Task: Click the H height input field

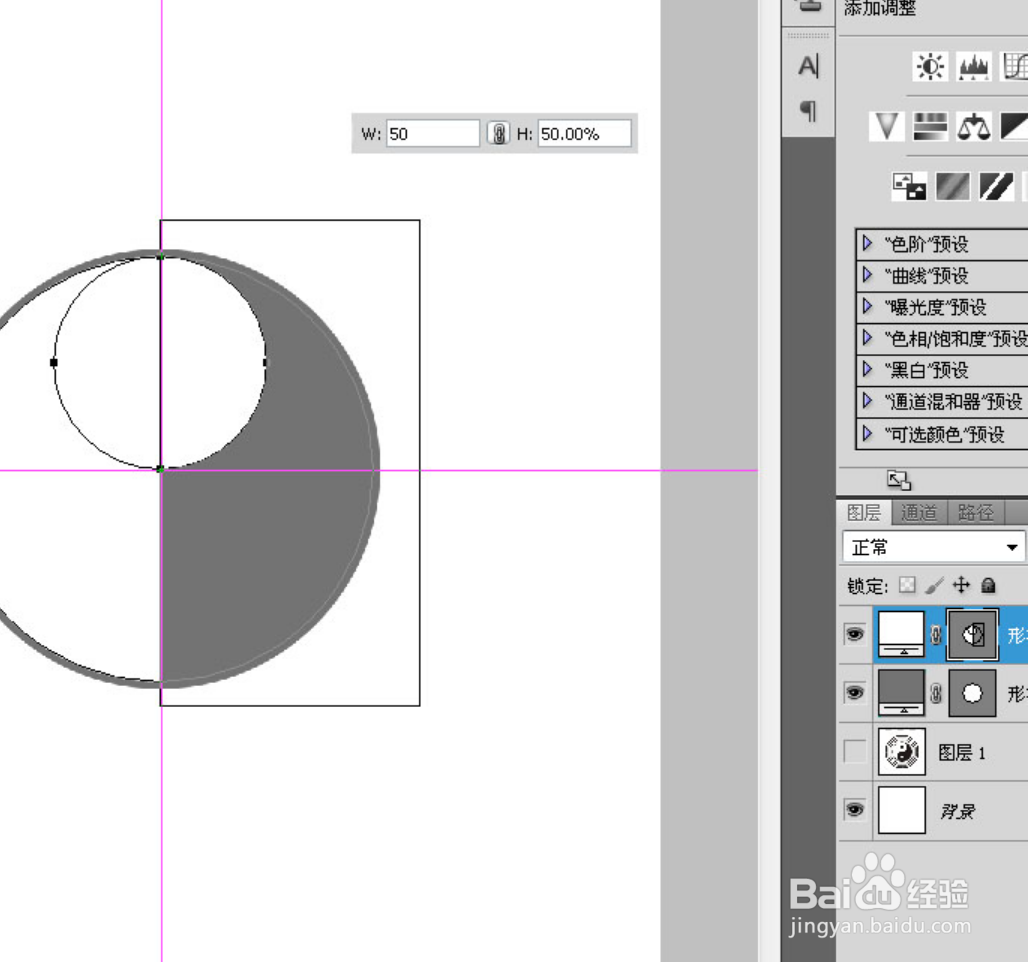Action: point(584,134)
